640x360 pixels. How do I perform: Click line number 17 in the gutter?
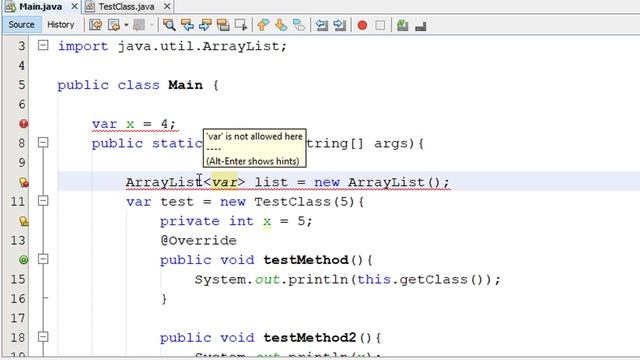(x=18, y=318)
